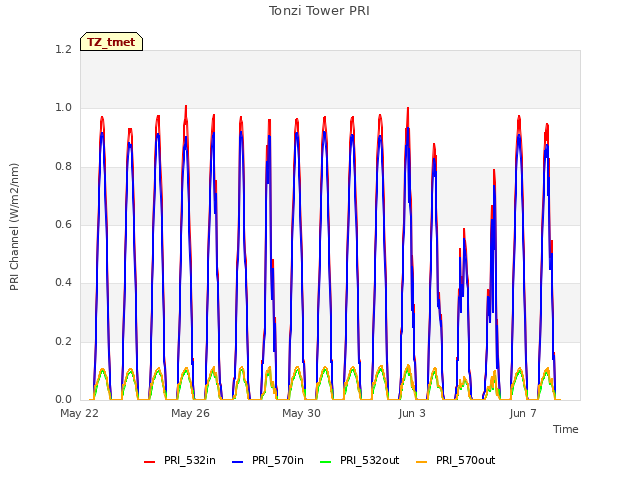Click the Jun 3 x-axis label
The height and width of the screenshot is (480, 640).
click(412, 413)
